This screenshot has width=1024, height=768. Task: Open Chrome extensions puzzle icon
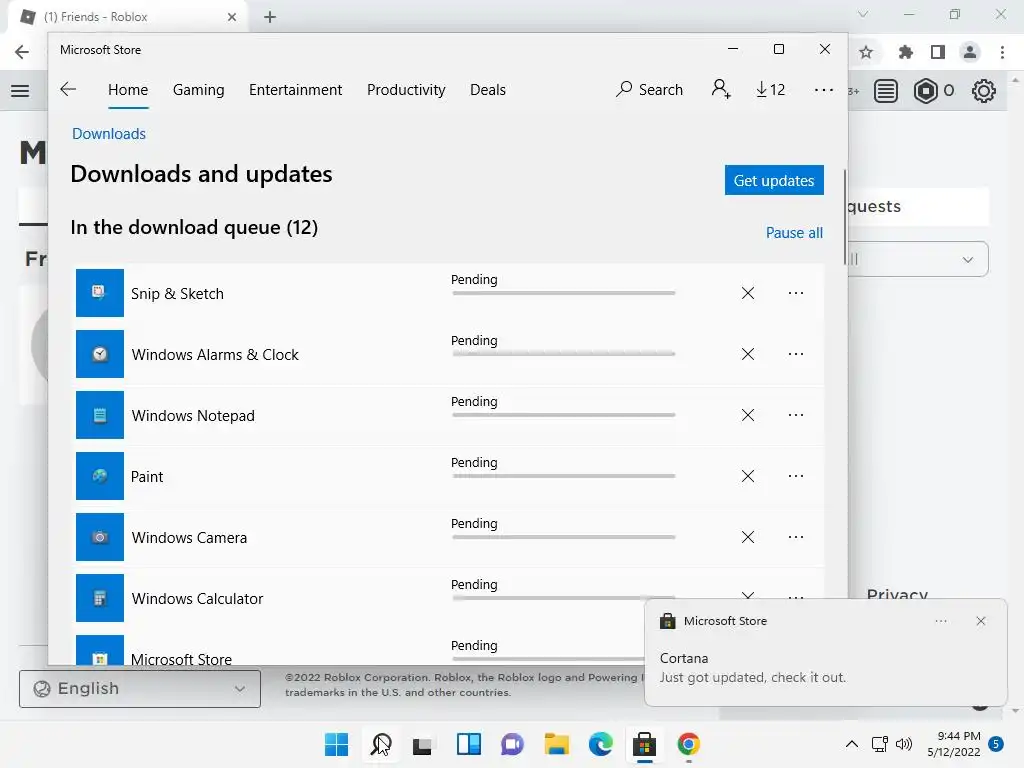[905, 52]
